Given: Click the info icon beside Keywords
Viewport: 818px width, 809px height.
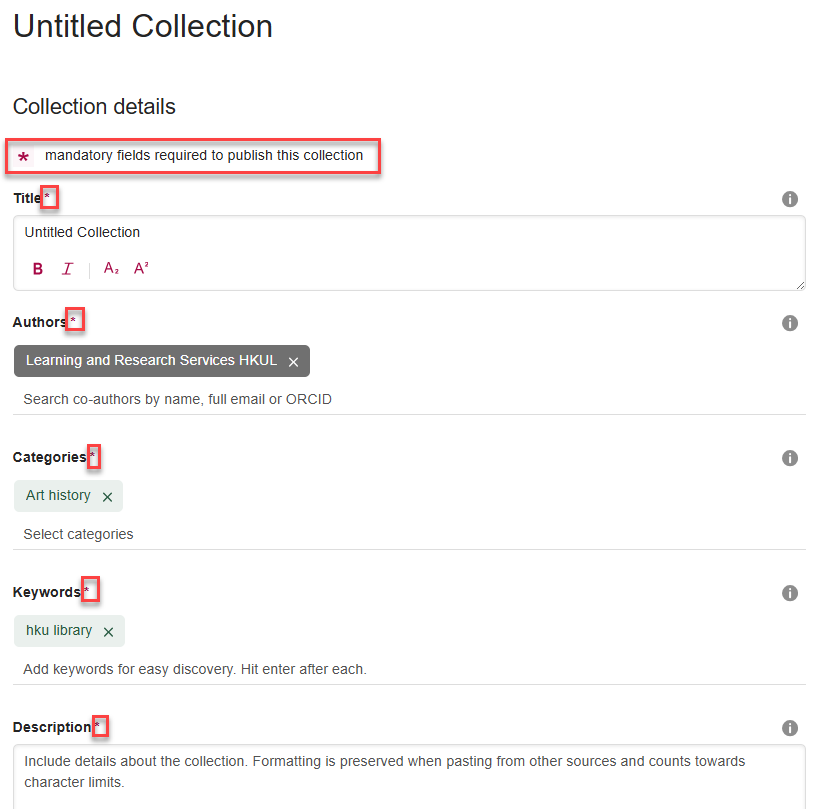Looking at the screenshot, I should coord(789,593).
